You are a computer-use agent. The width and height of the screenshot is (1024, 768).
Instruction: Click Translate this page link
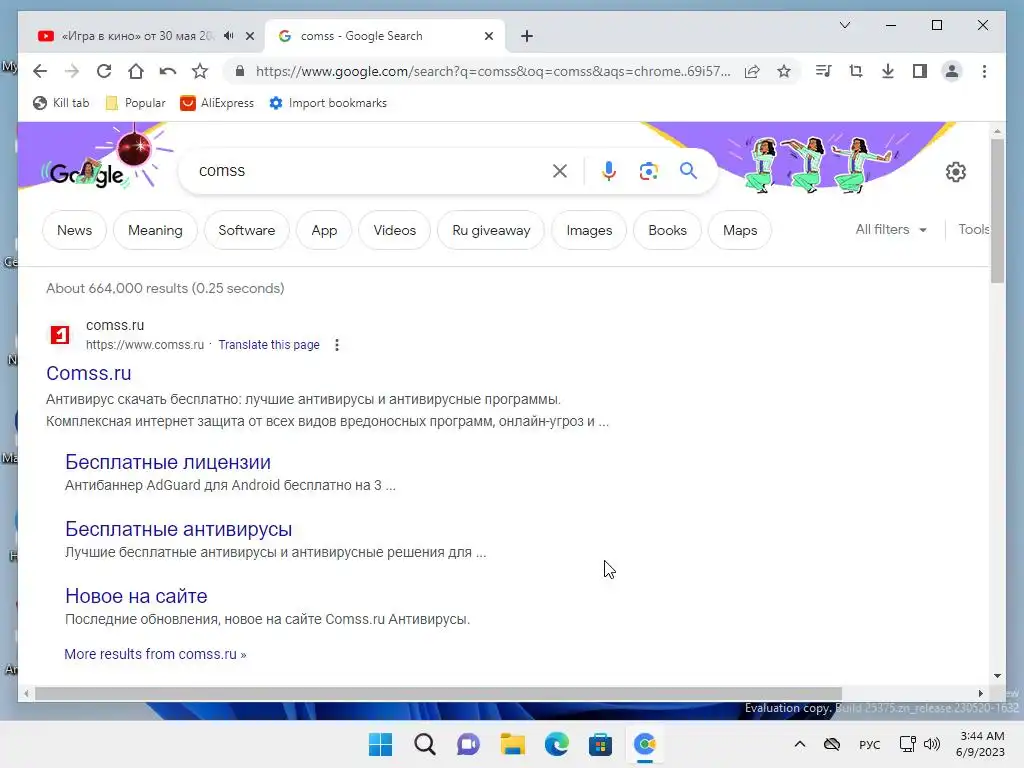[269, 345]
